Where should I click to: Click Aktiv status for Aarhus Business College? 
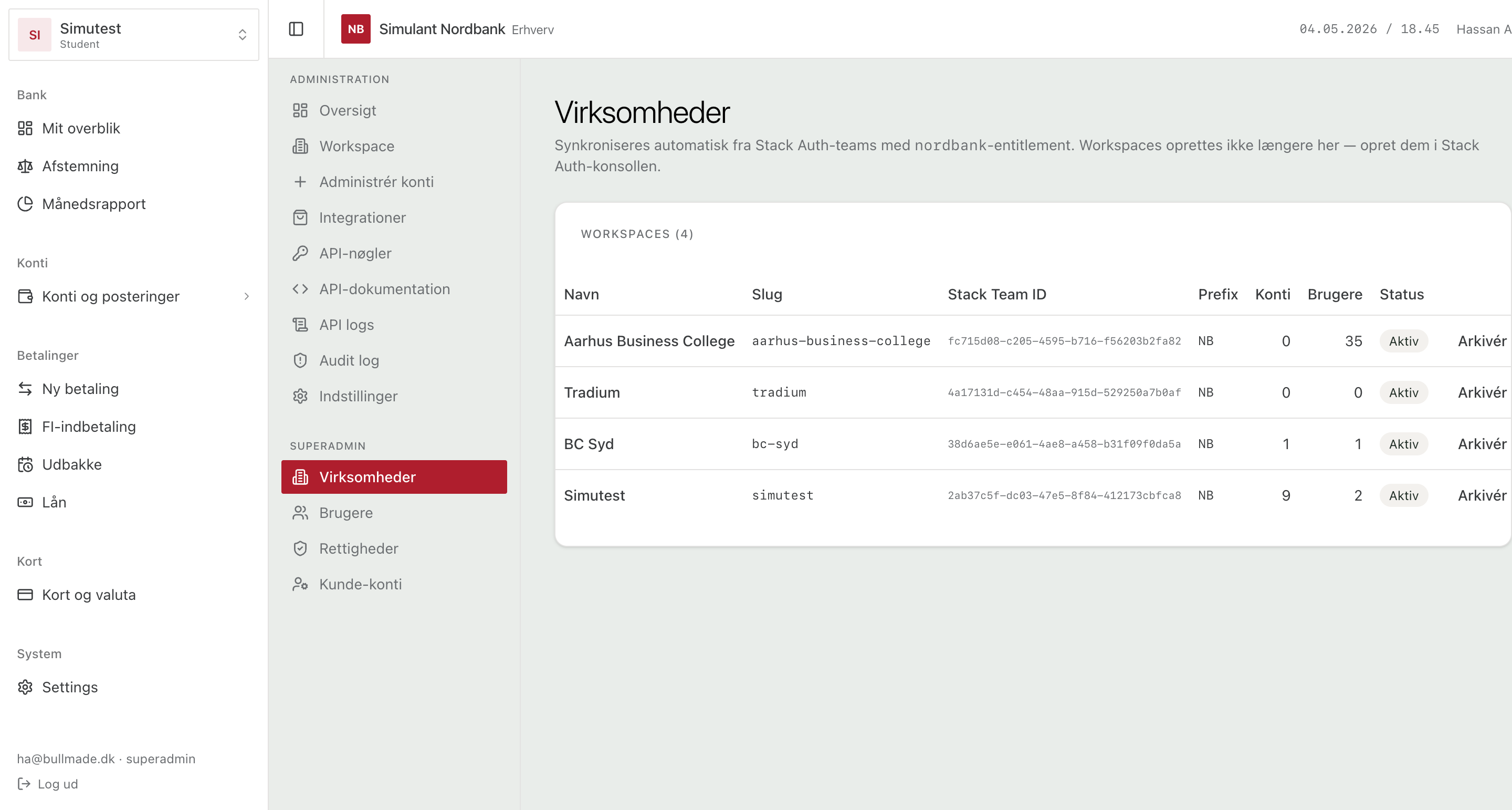(x=1403, y=341)
